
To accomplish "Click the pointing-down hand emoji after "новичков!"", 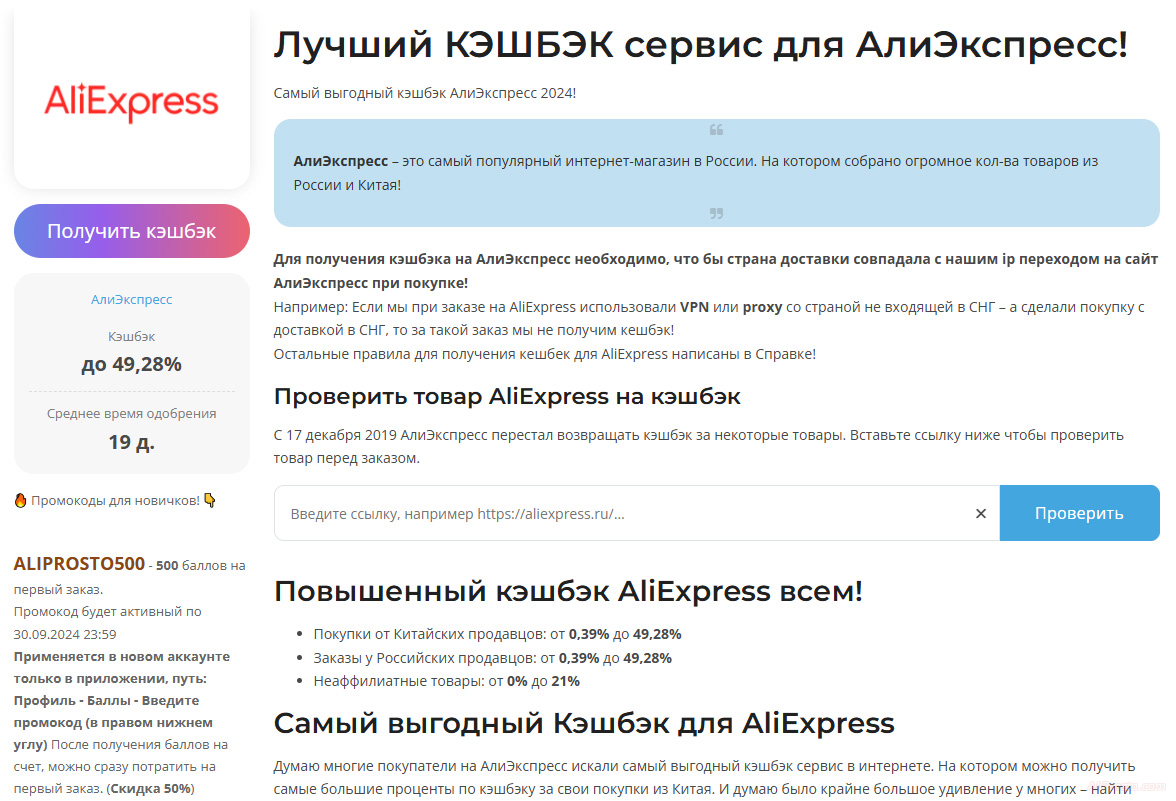I will point(210,500).
